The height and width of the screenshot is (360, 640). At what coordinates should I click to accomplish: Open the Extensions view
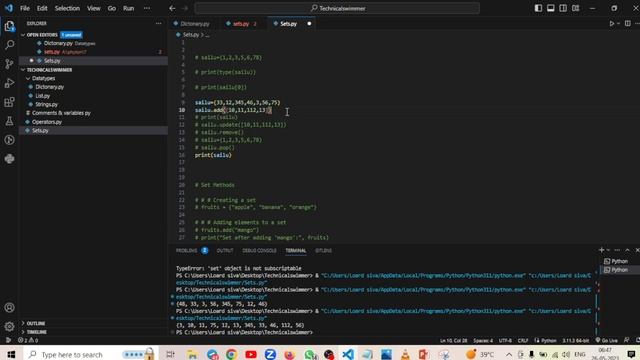pyautogui.click(x=9, y=102)
